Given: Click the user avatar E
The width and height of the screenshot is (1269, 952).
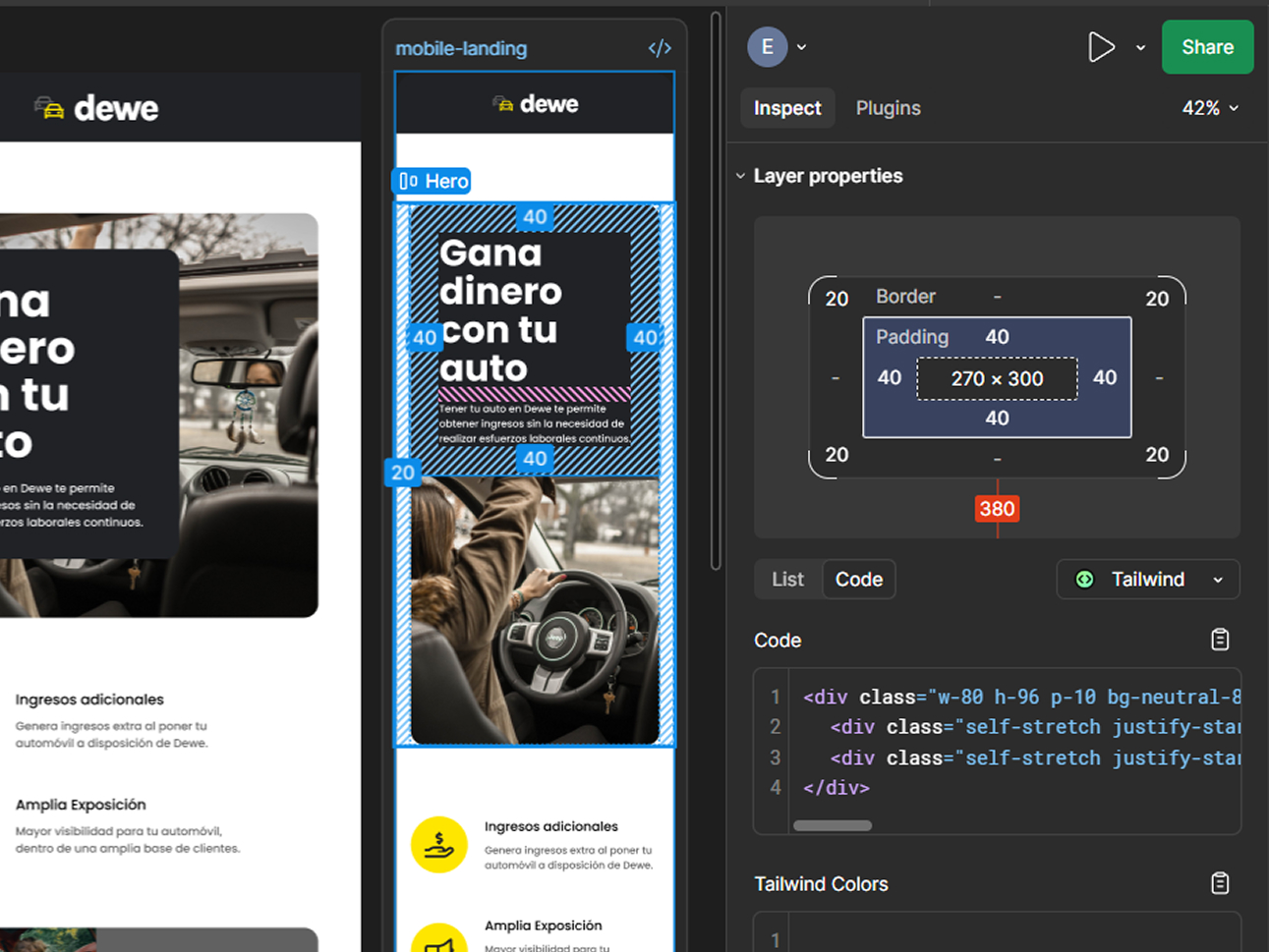Looking at the screenshot, I should pos(767,47).
